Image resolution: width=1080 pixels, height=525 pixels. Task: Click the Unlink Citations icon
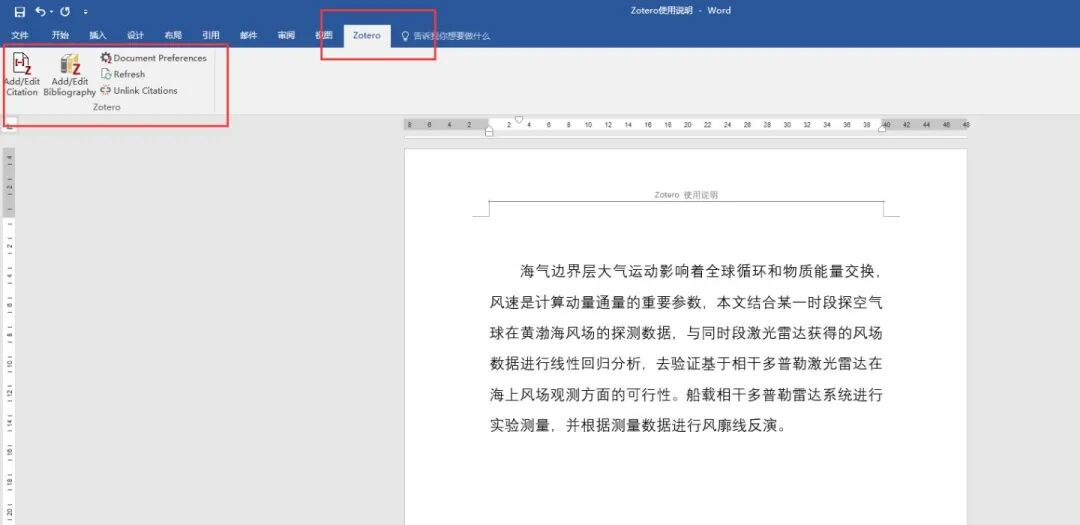(x=106, y=90)
